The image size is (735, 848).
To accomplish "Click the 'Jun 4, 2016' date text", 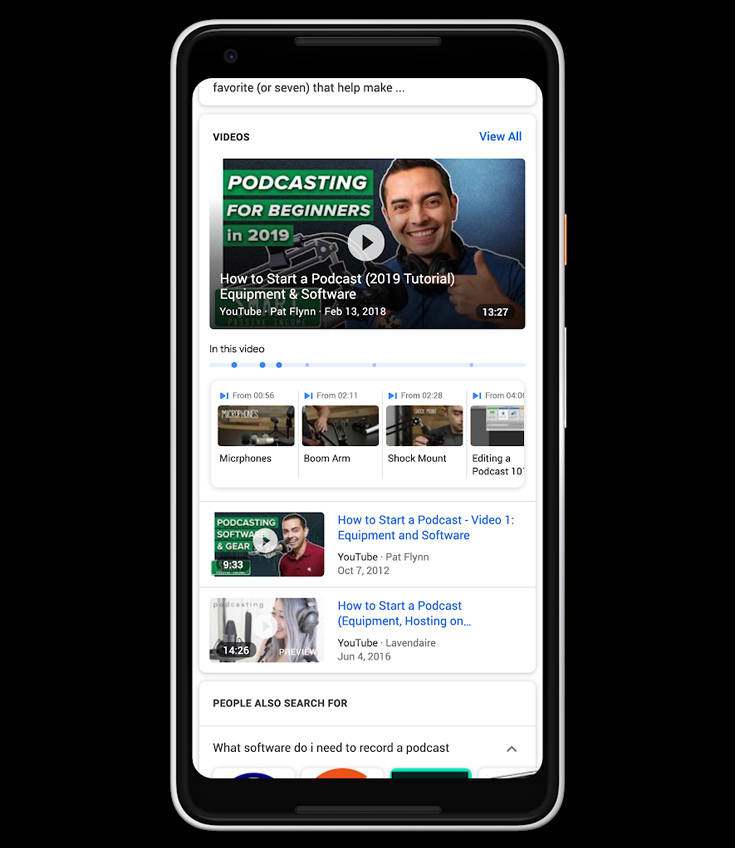I will click(x=364, y=657).
